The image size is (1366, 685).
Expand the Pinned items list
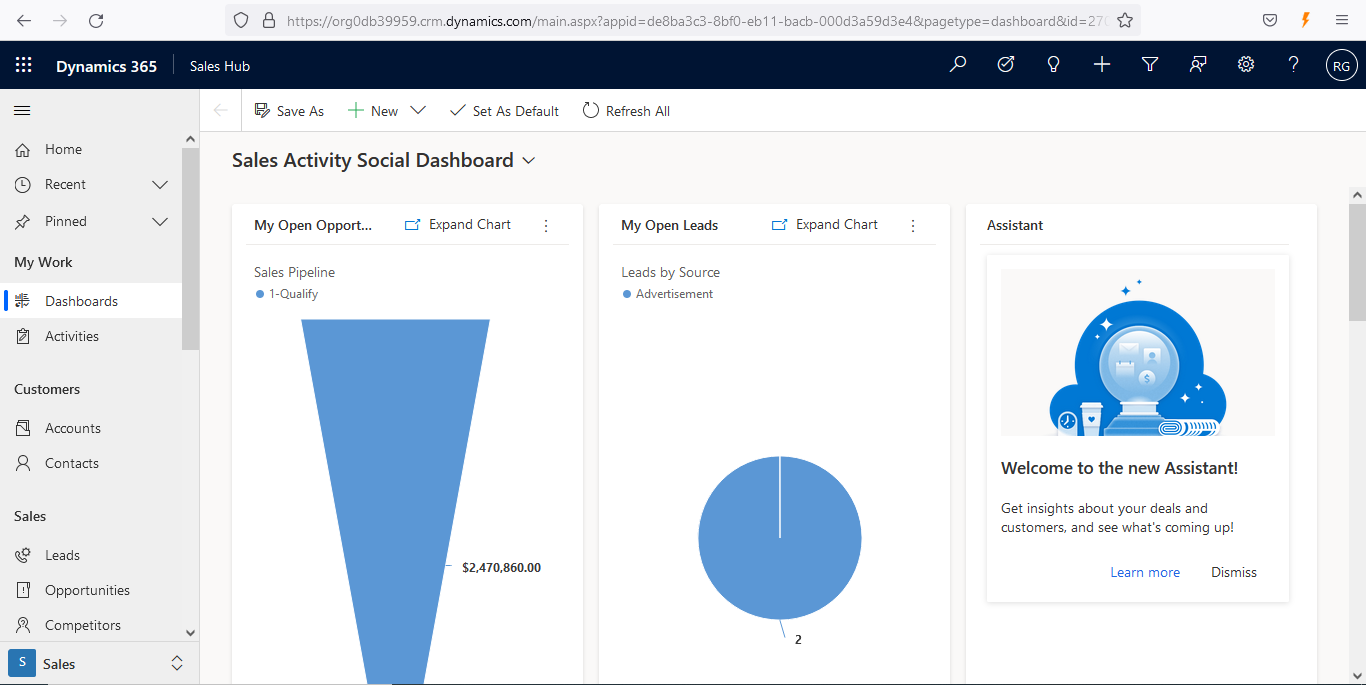pos(159,221)
